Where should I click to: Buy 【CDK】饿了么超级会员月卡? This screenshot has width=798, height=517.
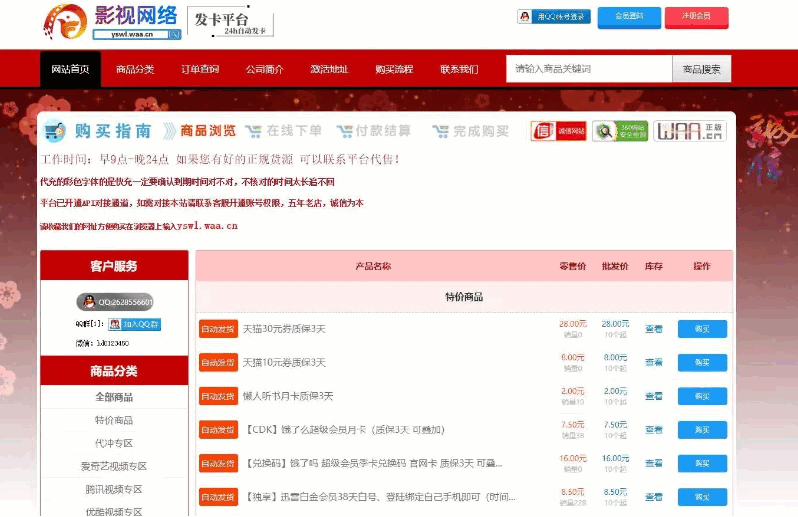pyautogui.click(x=702, y=430)
